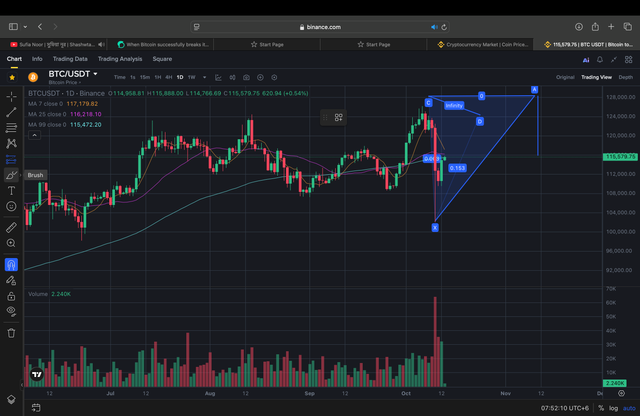Click the trash icon to remove drawings
640x416 pixels.
tap(11, 333)
